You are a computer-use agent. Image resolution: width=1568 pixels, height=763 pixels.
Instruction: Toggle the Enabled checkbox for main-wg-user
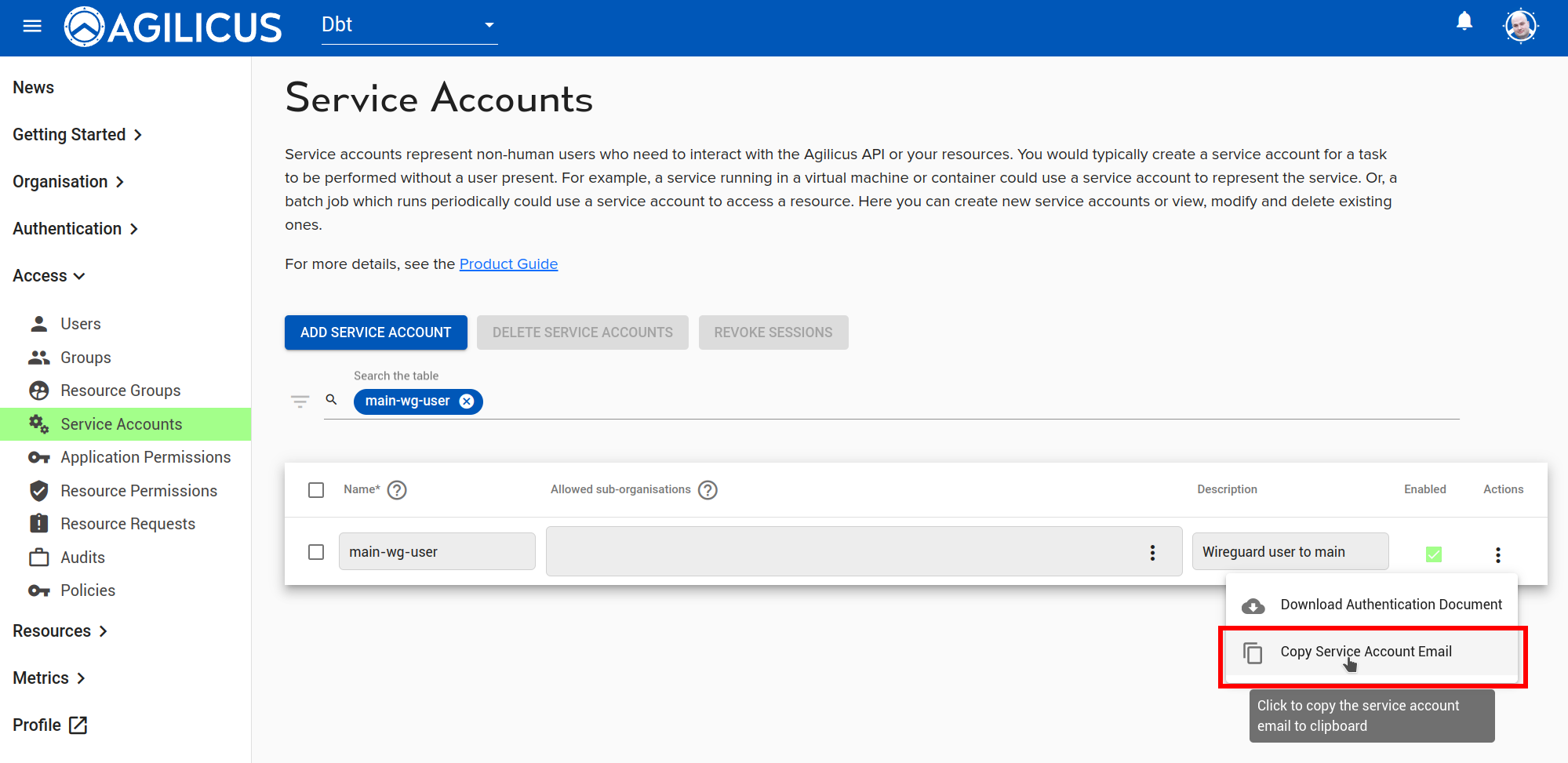tap(1433, 554)
